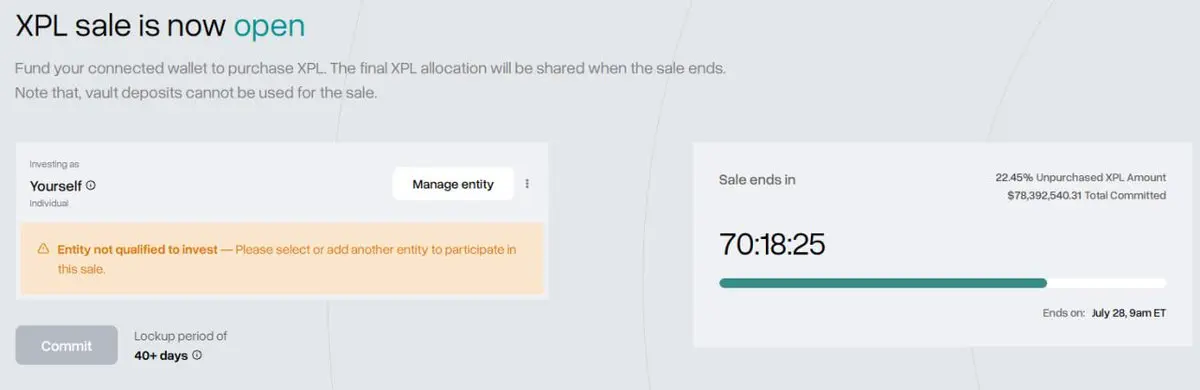The width and height of the screenshot is (1200, 390).
Task: Click the 'Ends on: July 28, 9am ET' text
Action: click(1104, 313)
